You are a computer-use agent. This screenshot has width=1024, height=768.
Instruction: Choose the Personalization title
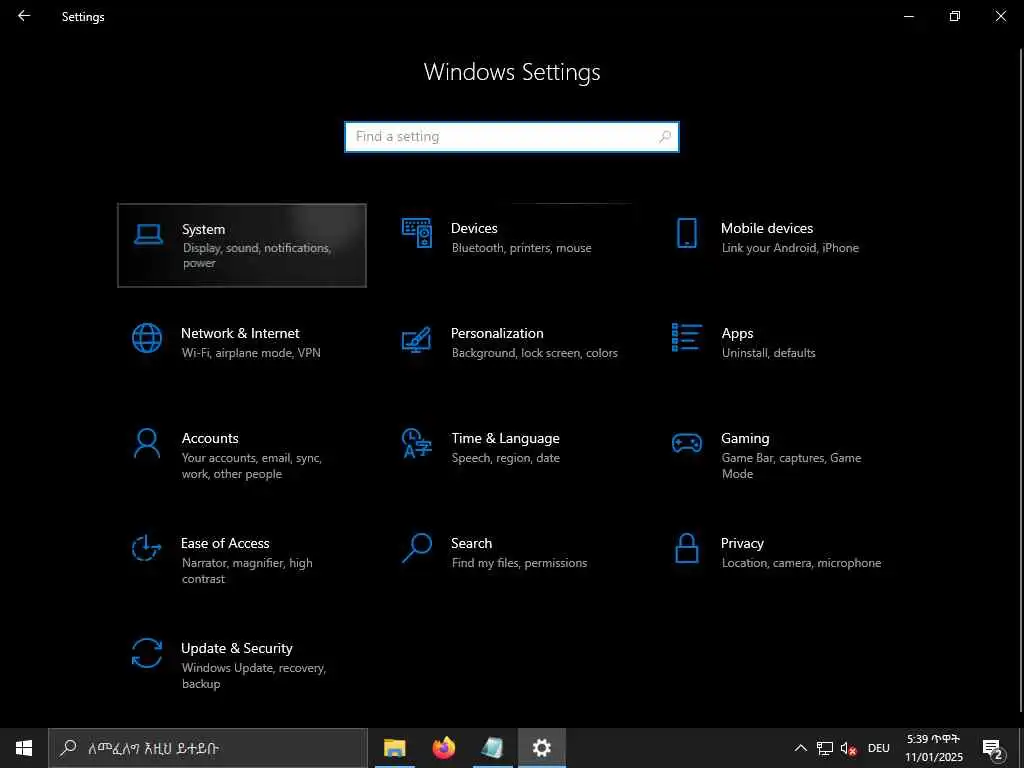click(497, 333)
